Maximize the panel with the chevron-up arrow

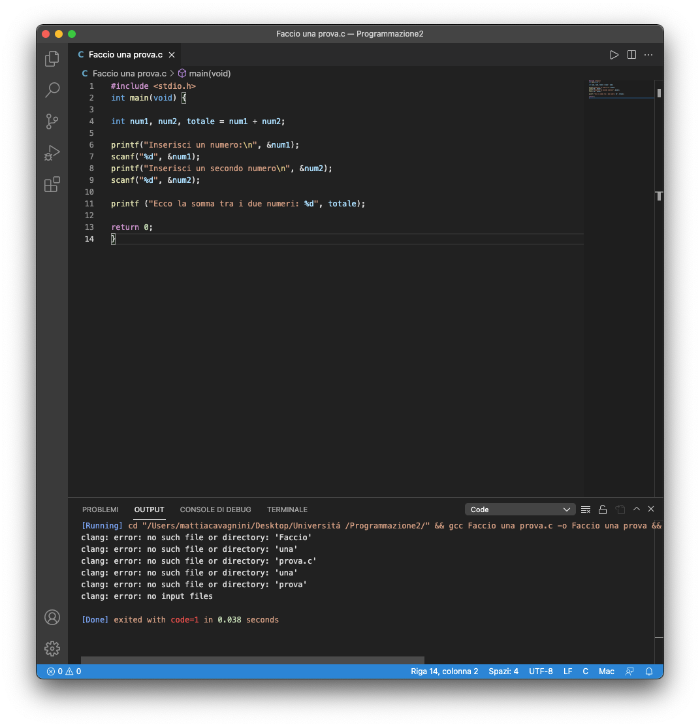click(636, 509)
